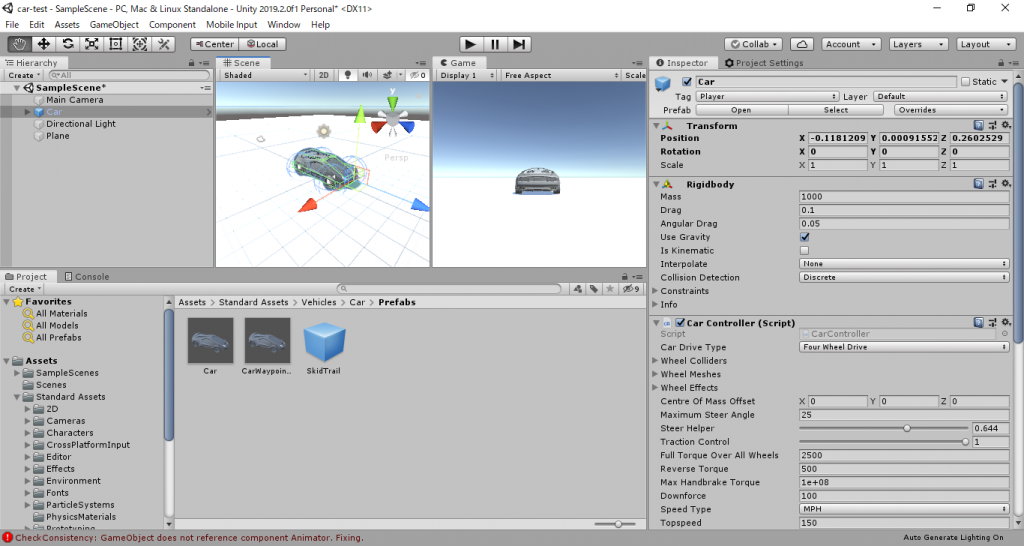Toggle Static checkbox
The image size is (1024, 546).
click(965, 82)
